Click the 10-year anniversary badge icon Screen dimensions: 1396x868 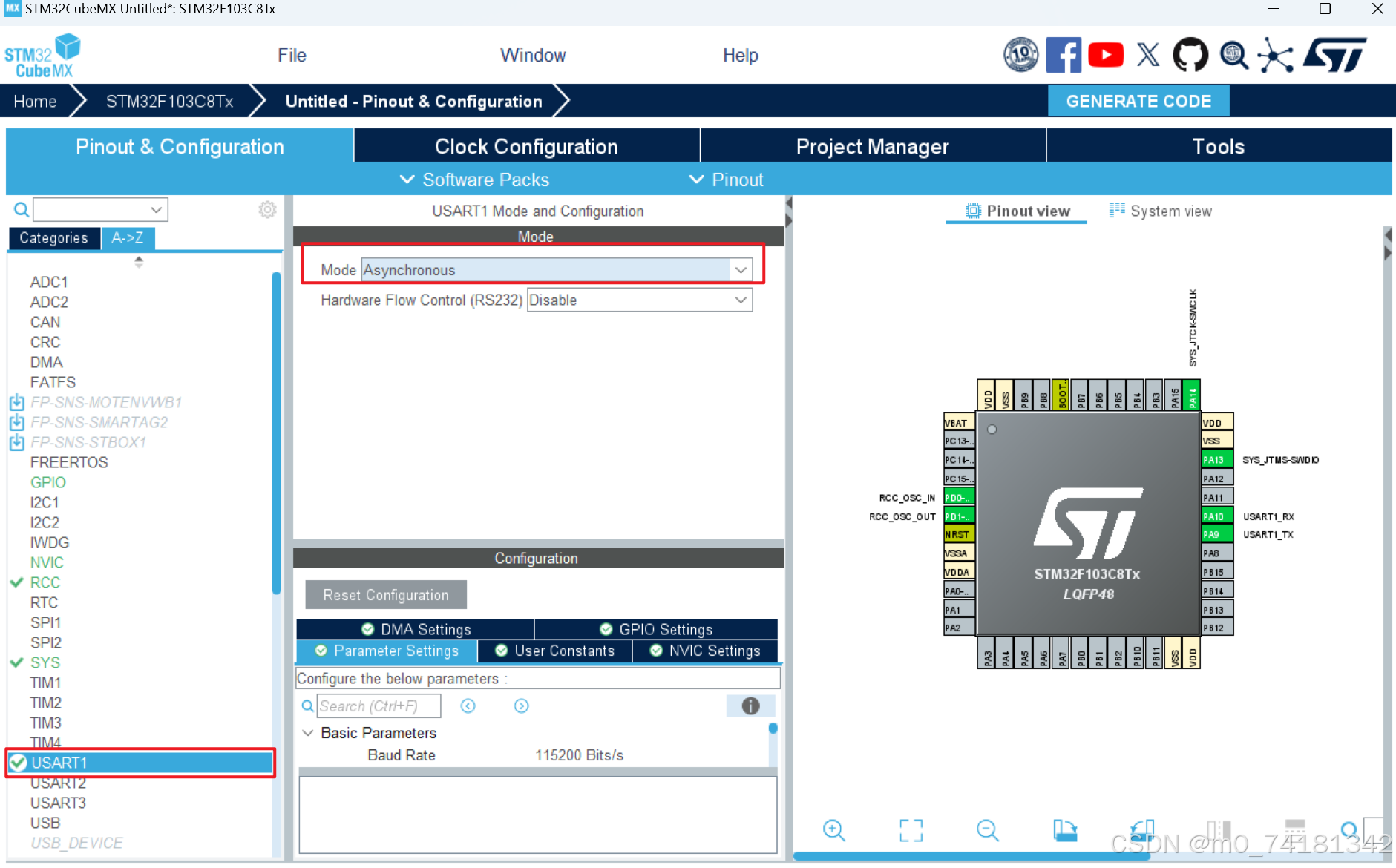coord(1021,55)
